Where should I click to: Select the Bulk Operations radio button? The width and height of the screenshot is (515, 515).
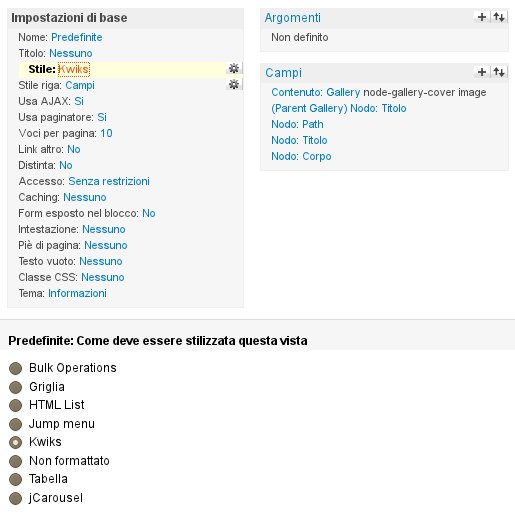coord(15,369)
